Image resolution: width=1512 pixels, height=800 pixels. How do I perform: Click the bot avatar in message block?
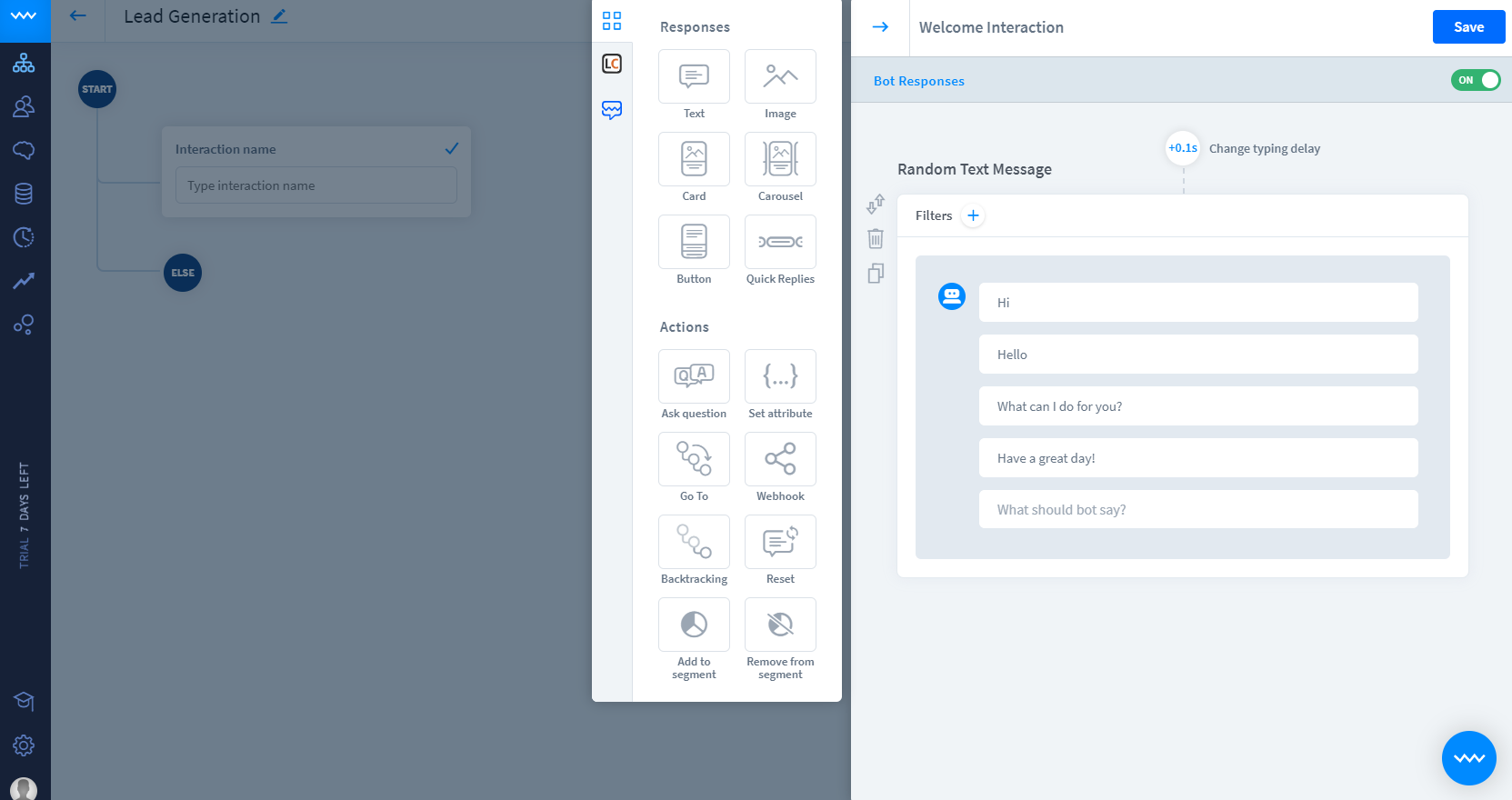pos(952,296)
